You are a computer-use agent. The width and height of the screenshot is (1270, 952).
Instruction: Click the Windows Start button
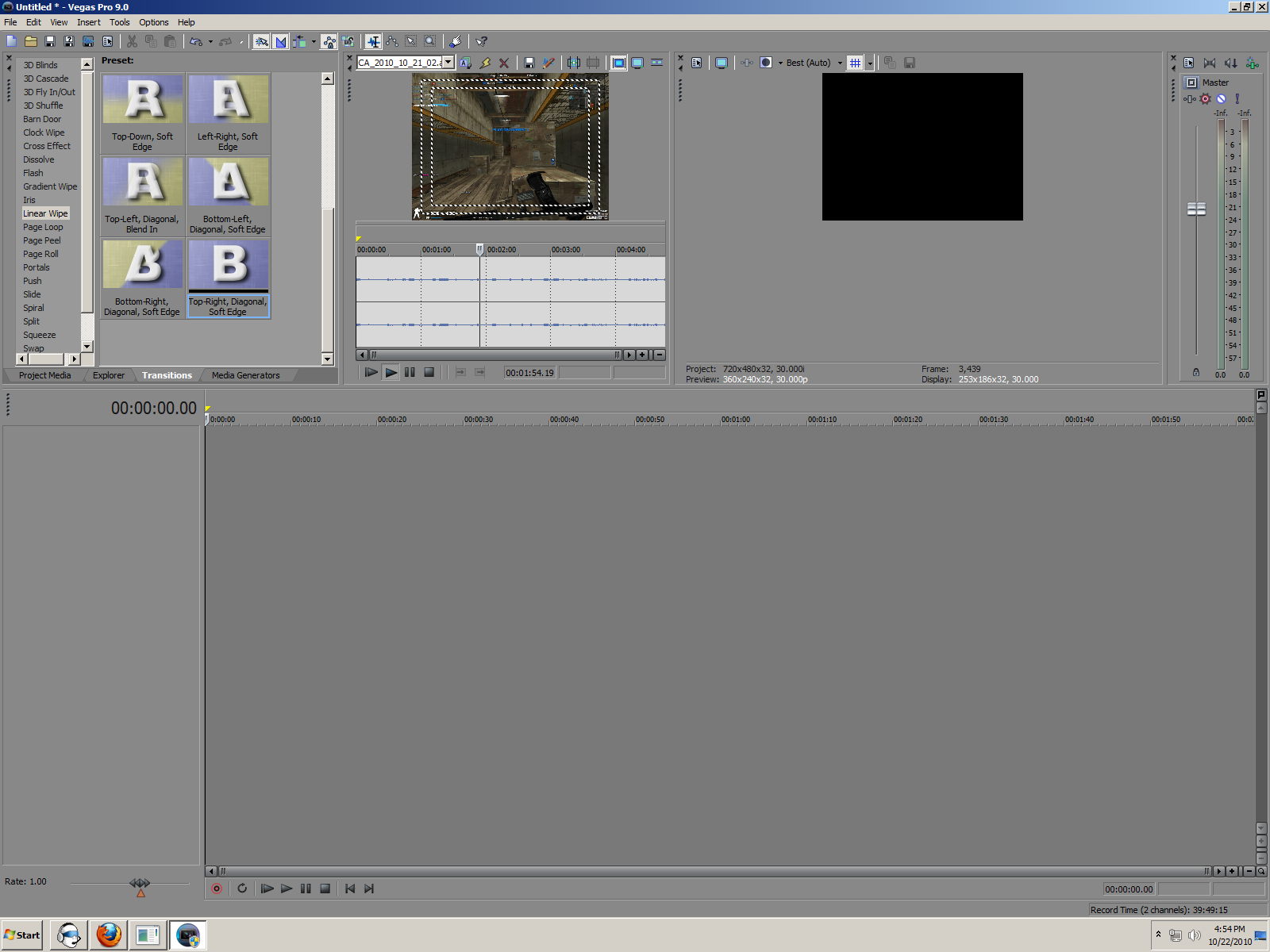point(22,935)
